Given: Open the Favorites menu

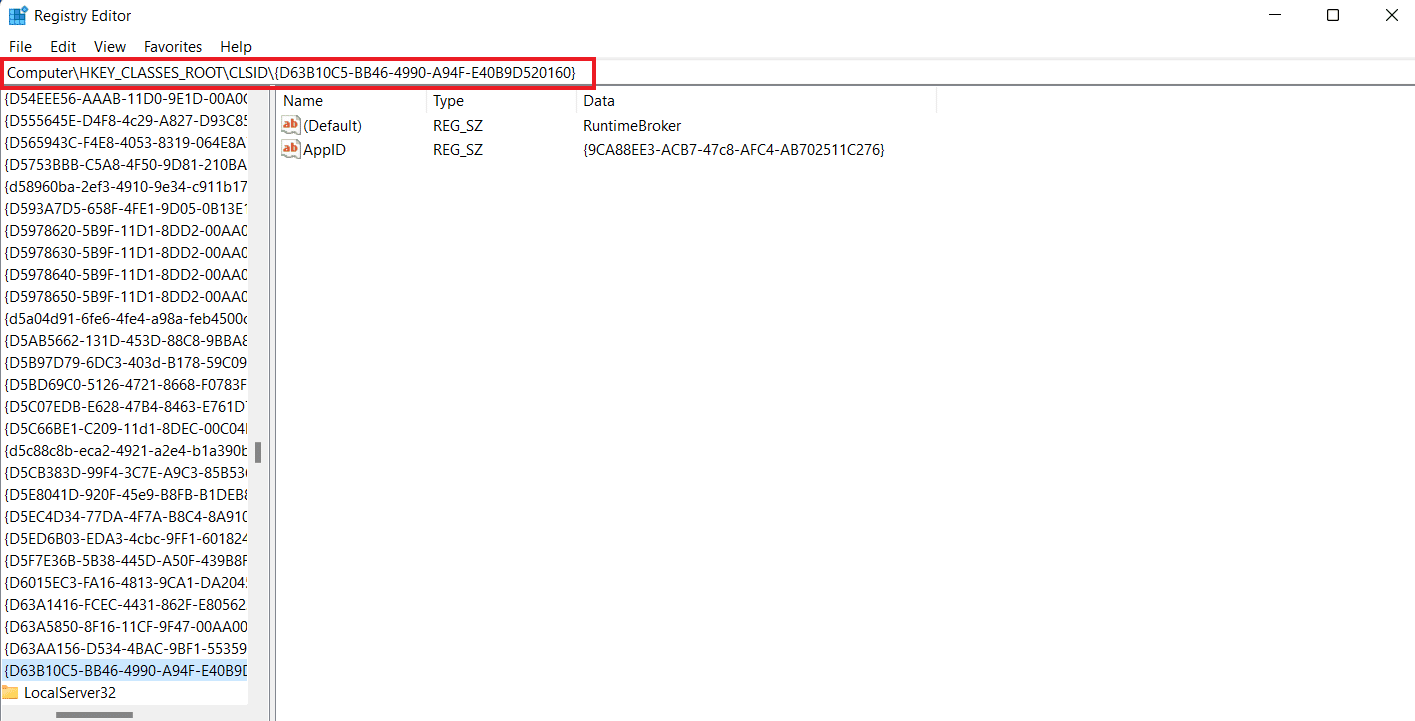Looking at the screenshot, I should (x=173, y=47).
